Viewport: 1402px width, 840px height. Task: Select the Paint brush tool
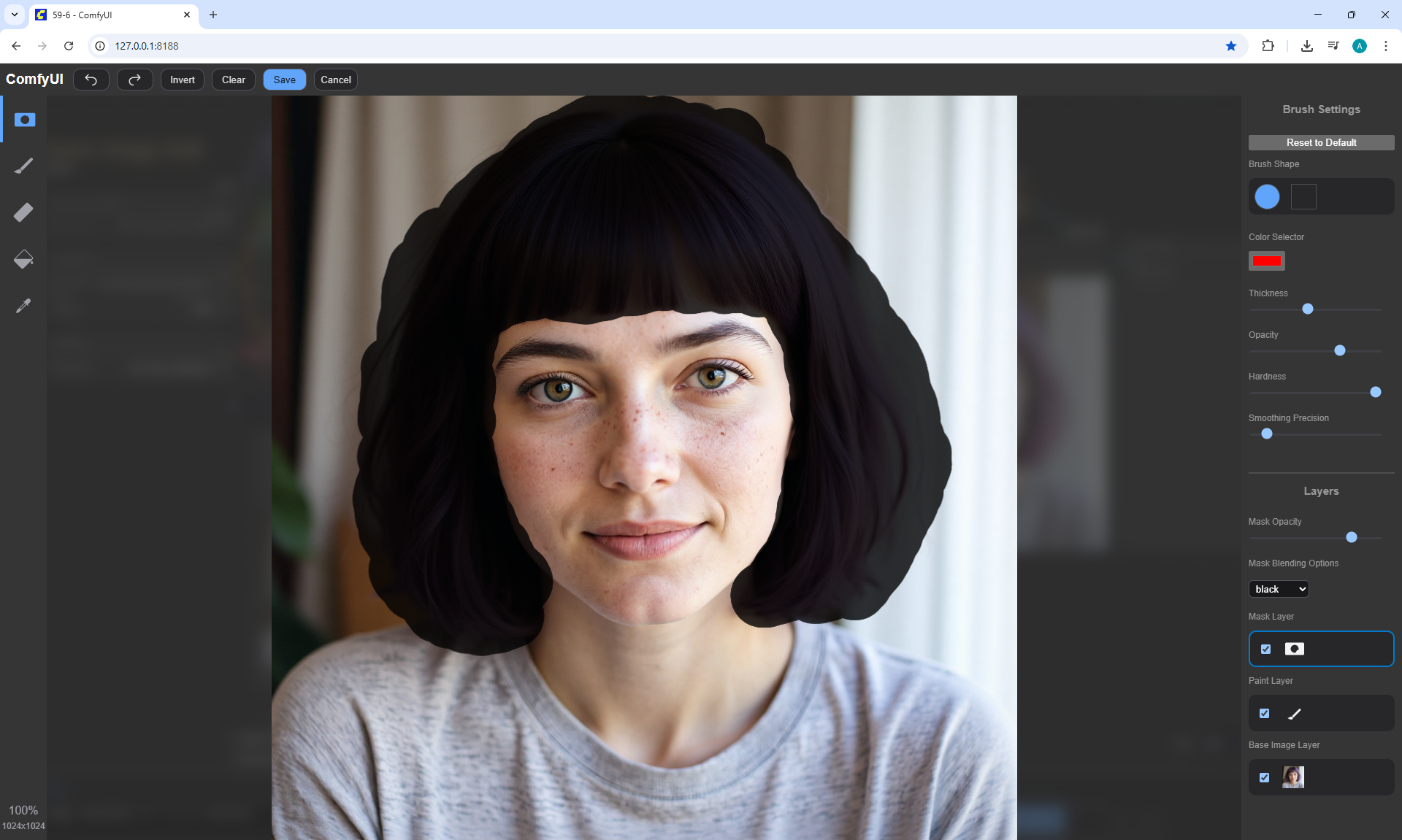point(24,166)
